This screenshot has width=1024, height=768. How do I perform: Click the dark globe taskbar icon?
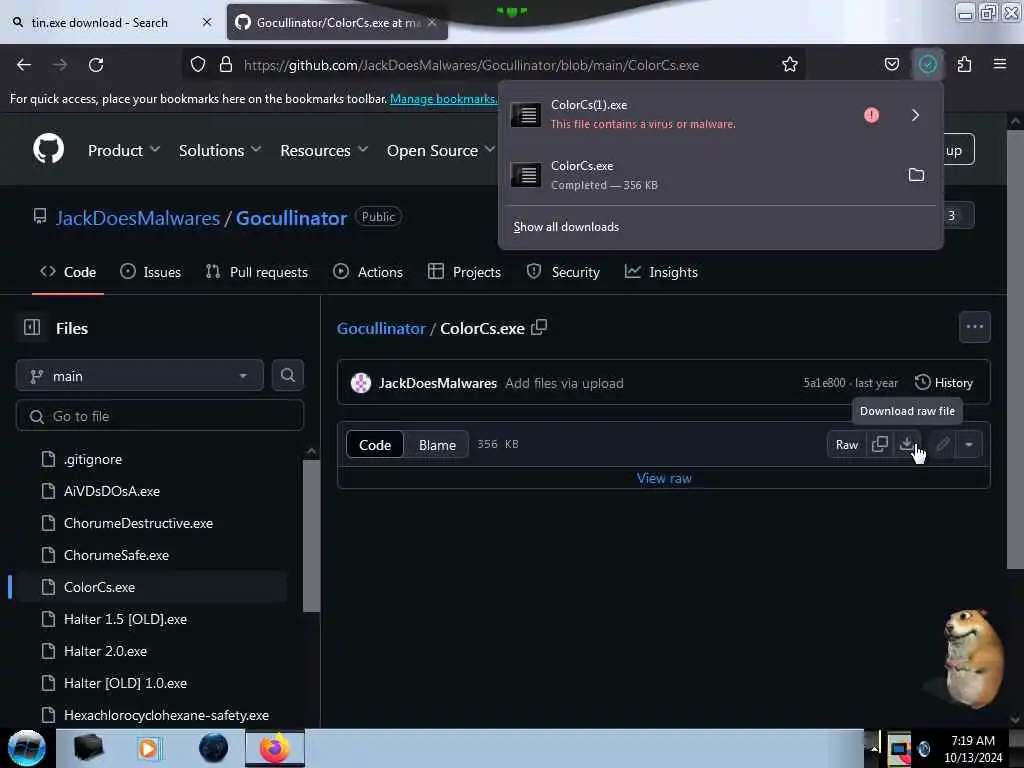(x=214, y=748)
